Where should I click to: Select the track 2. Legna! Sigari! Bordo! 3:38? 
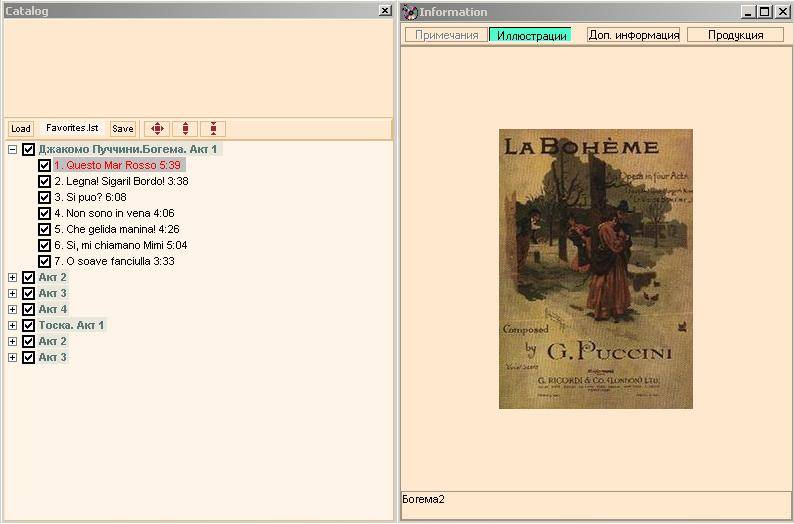click(x=122, y=181)
